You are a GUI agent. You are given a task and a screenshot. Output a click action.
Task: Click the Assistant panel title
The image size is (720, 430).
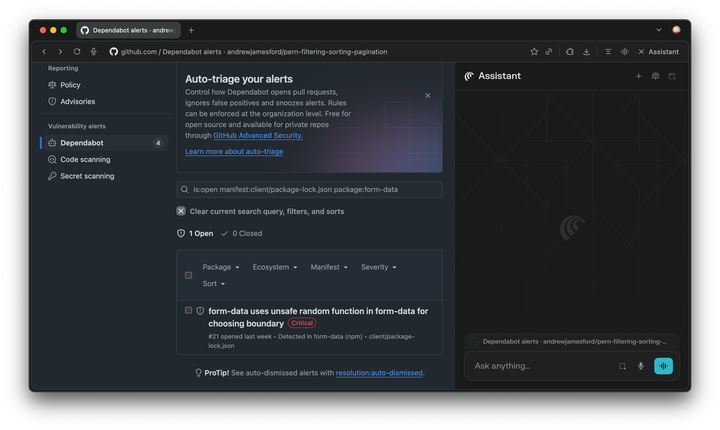[500, 76]
